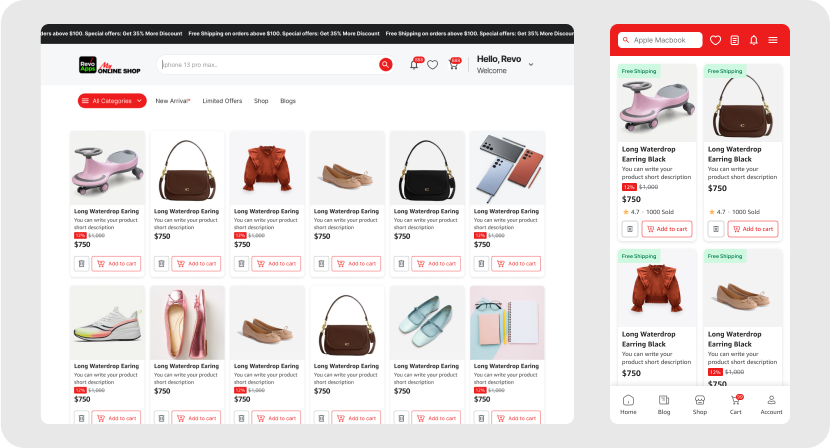The image size is (830, 448).
Task: Open notifications bell in desktop header
Action: (414, 65)
